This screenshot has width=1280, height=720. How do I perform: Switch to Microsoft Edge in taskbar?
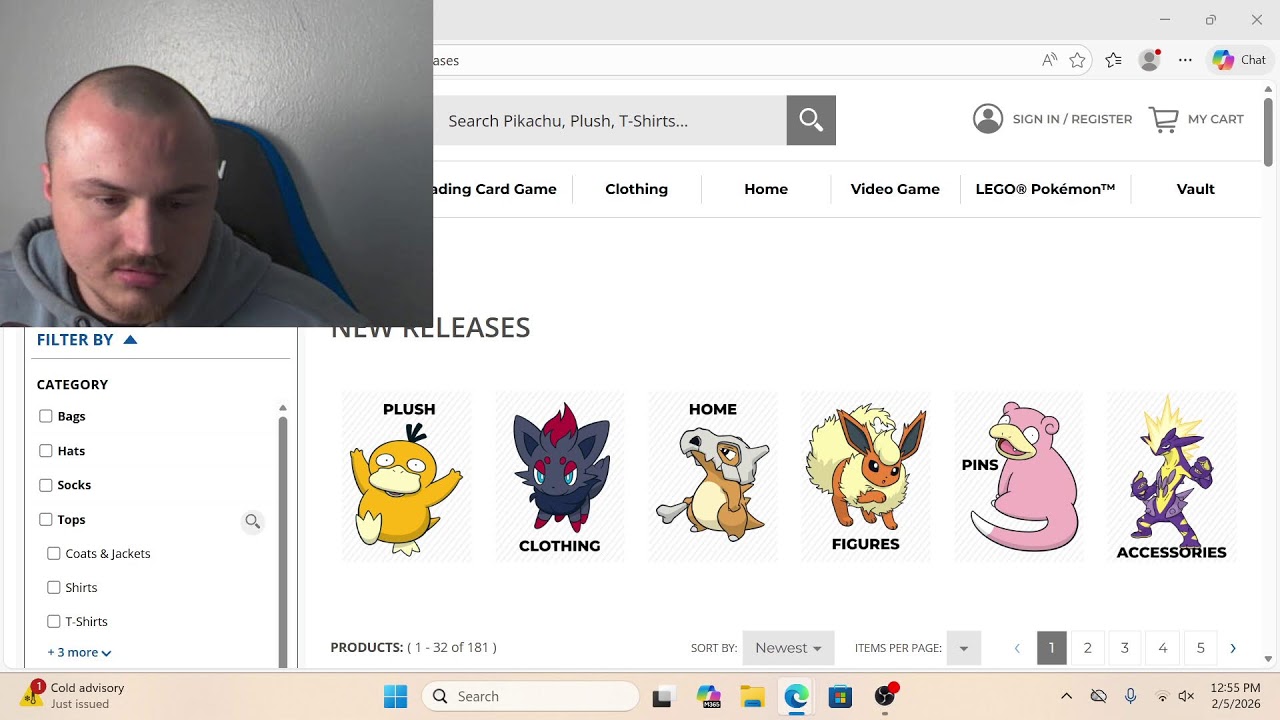click(x=796, y=697)
